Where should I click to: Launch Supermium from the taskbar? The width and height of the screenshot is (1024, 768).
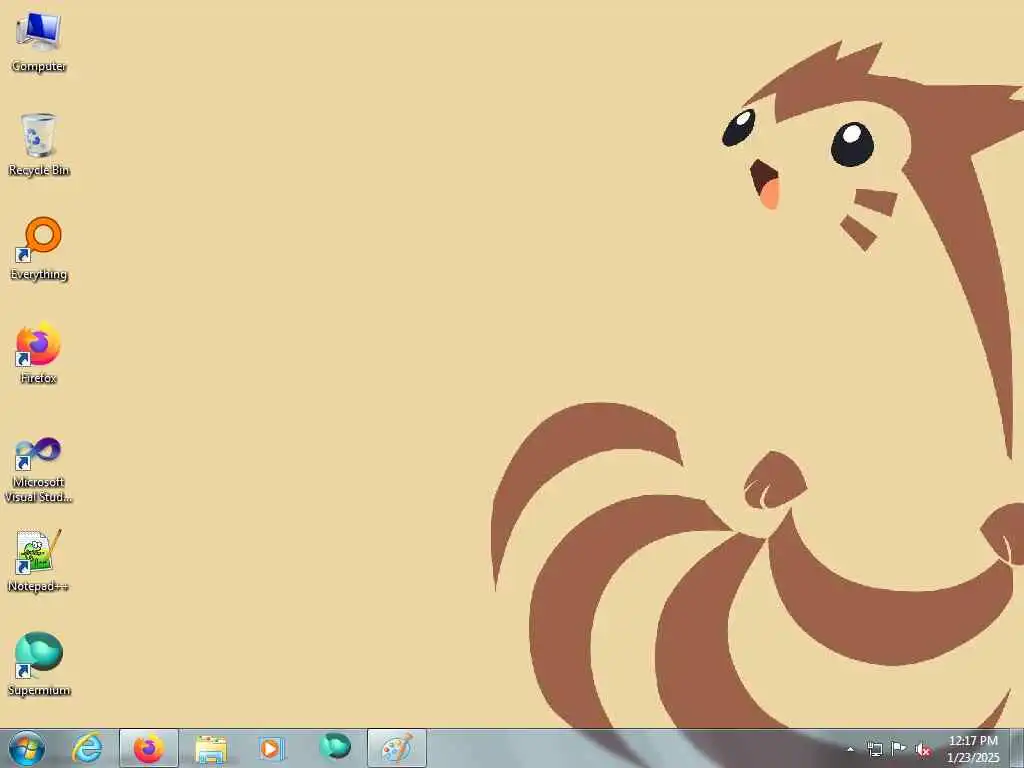[x=334, y=747]
